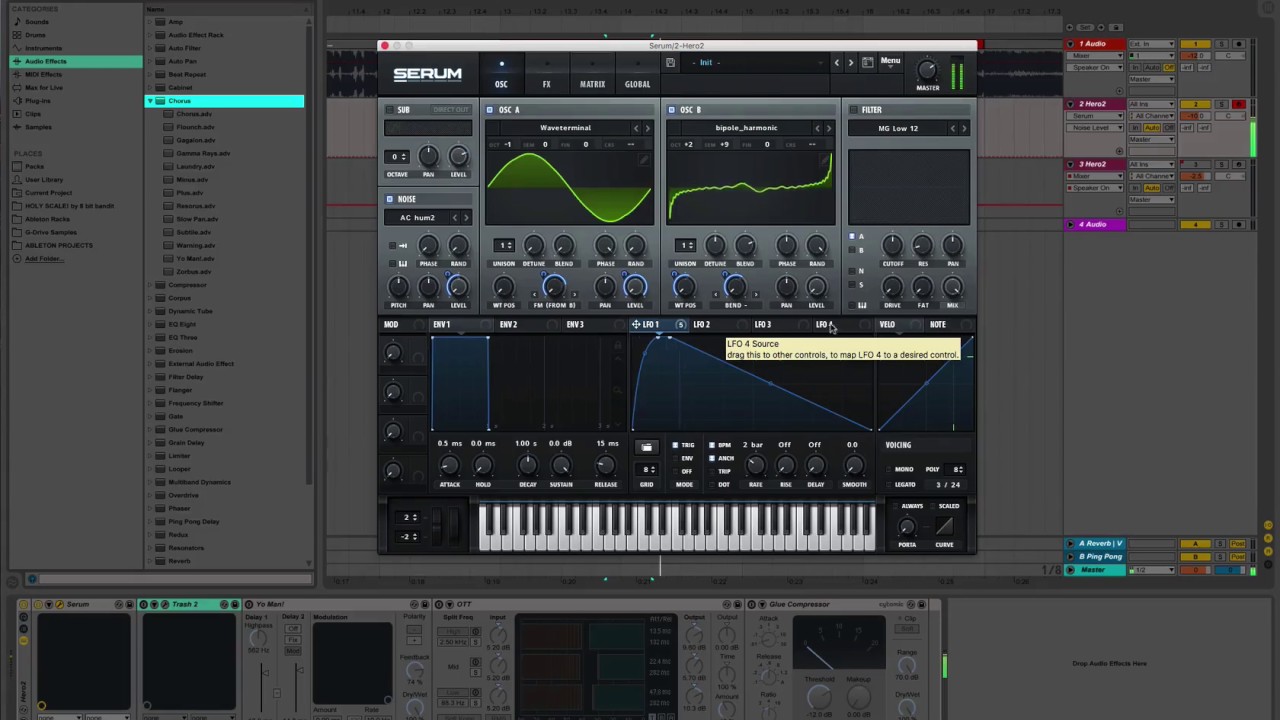Select the Max for Live category icon
Image resolution: width=1280 pixels, height=720 pixels.
click(x=17, y=87)
